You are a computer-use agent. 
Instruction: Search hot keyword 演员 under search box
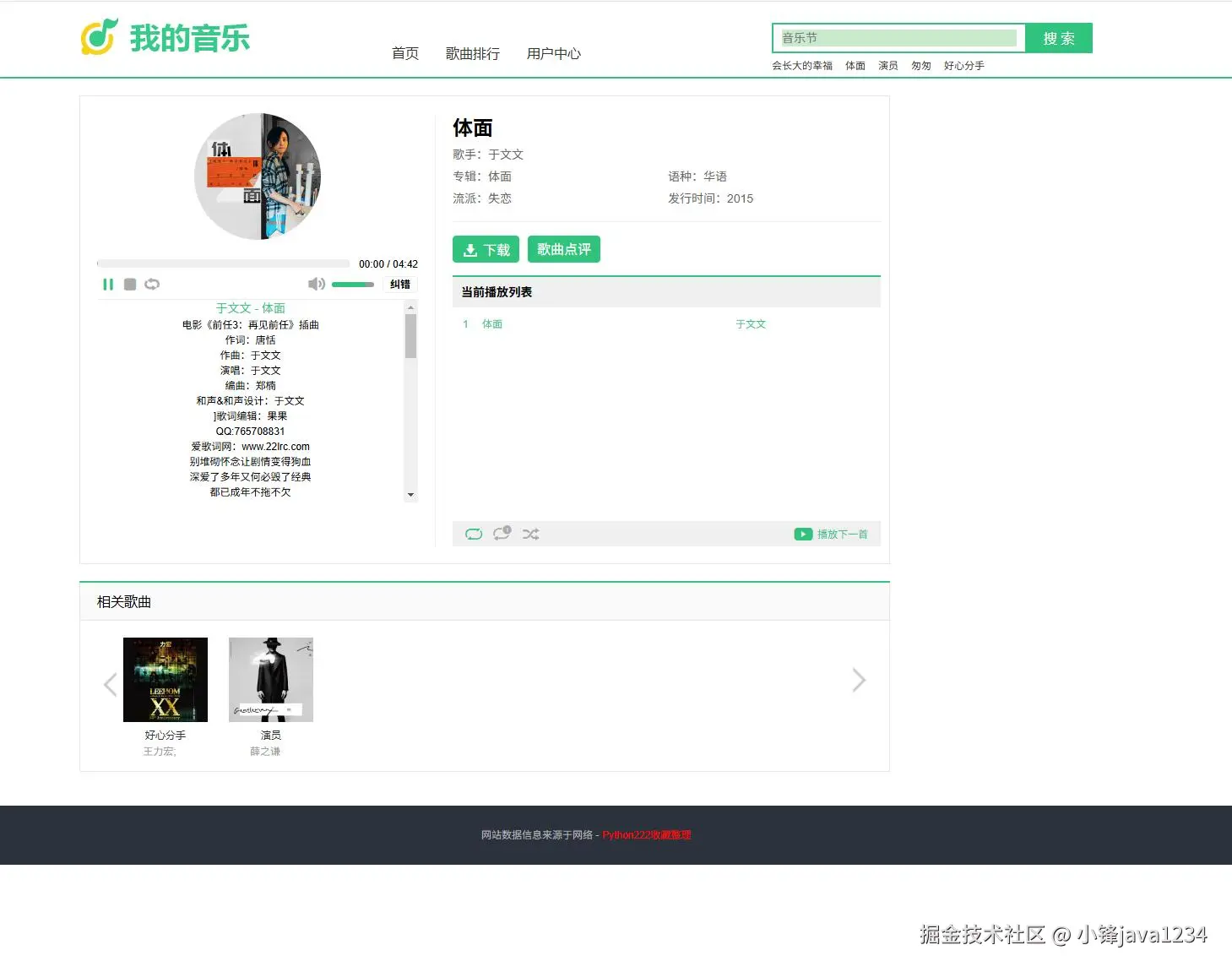[888, 66]
